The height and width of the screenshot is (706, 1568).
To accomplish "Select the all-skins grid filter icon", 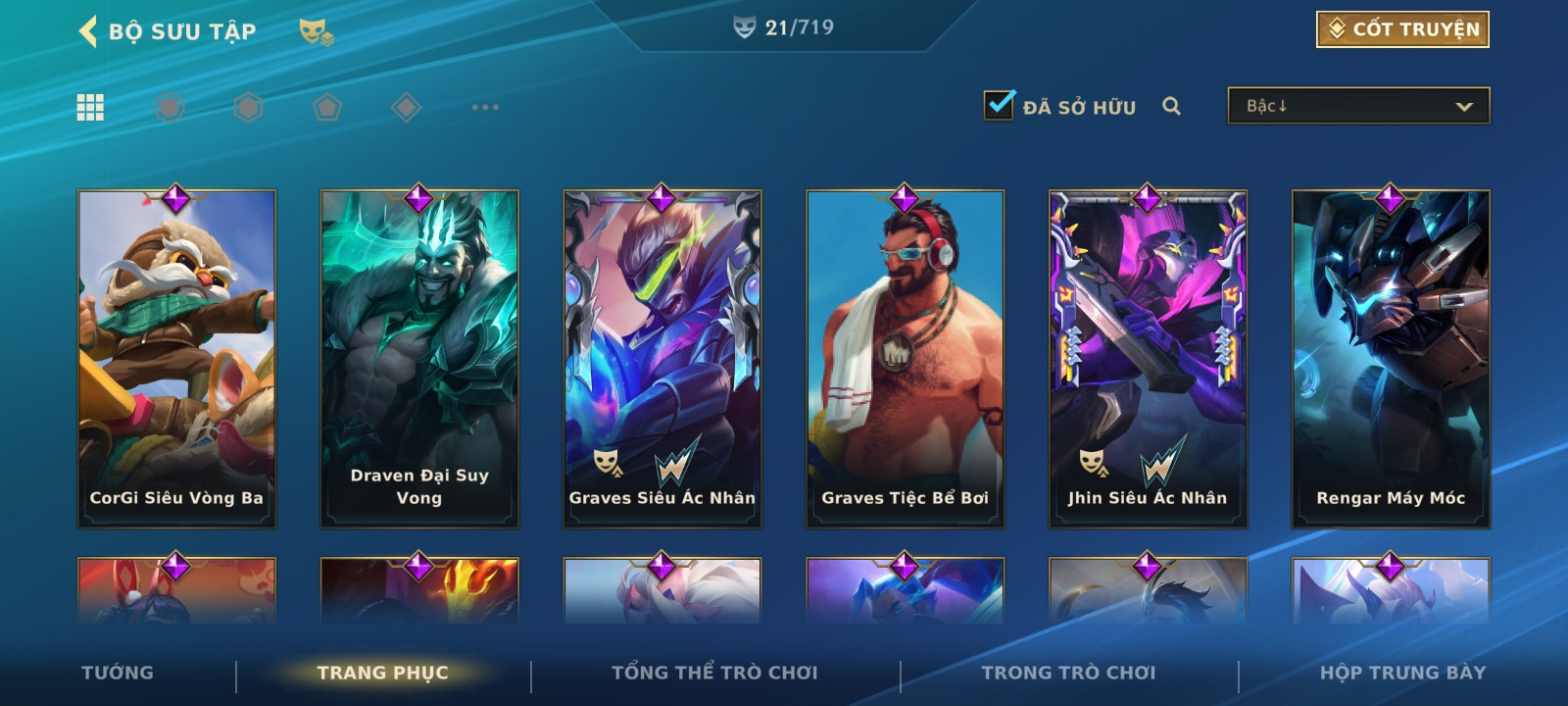I will pos(90,107).
